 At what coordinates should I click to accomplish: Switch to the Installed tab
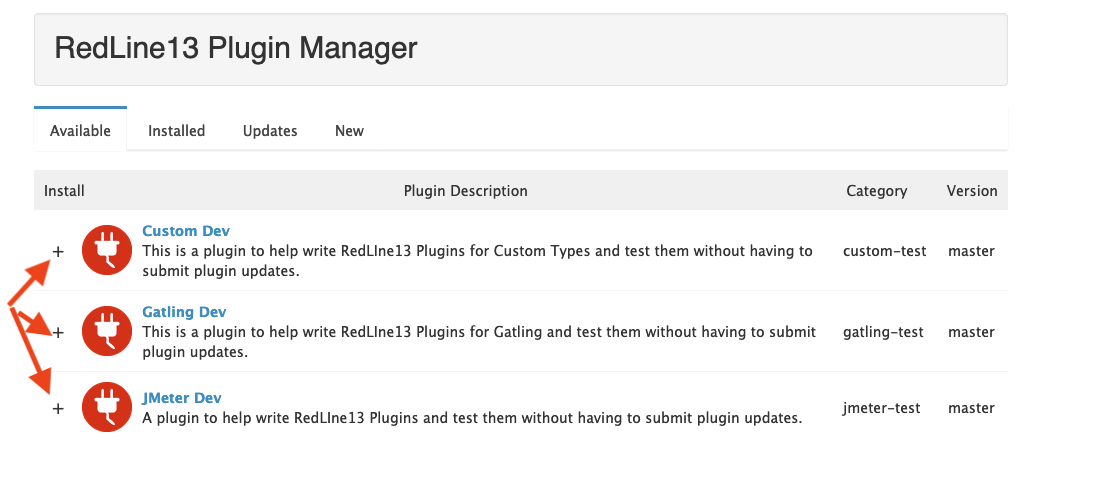coord(176,131)
